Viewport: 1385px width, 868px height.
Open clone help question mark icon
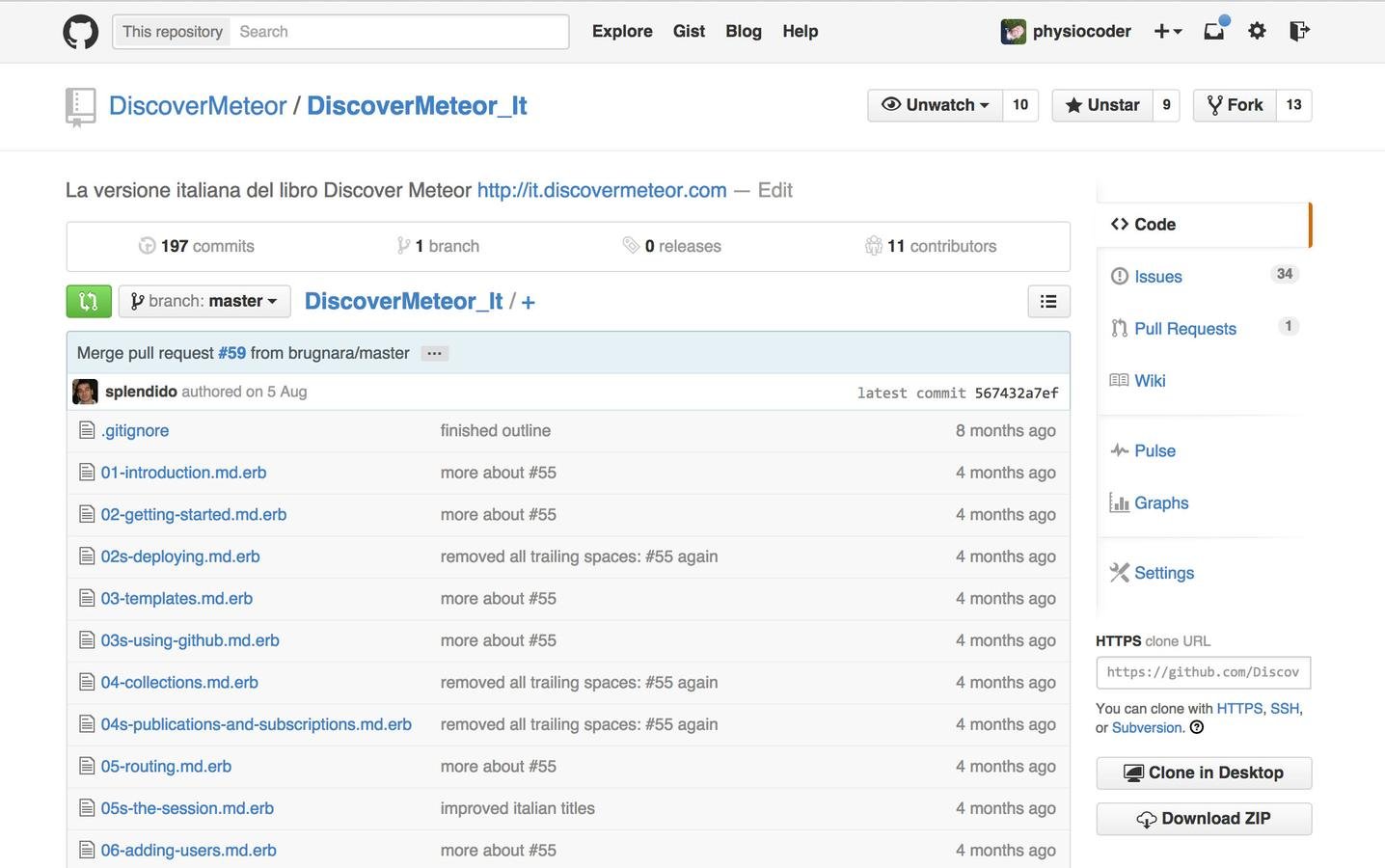(1197, 728)
